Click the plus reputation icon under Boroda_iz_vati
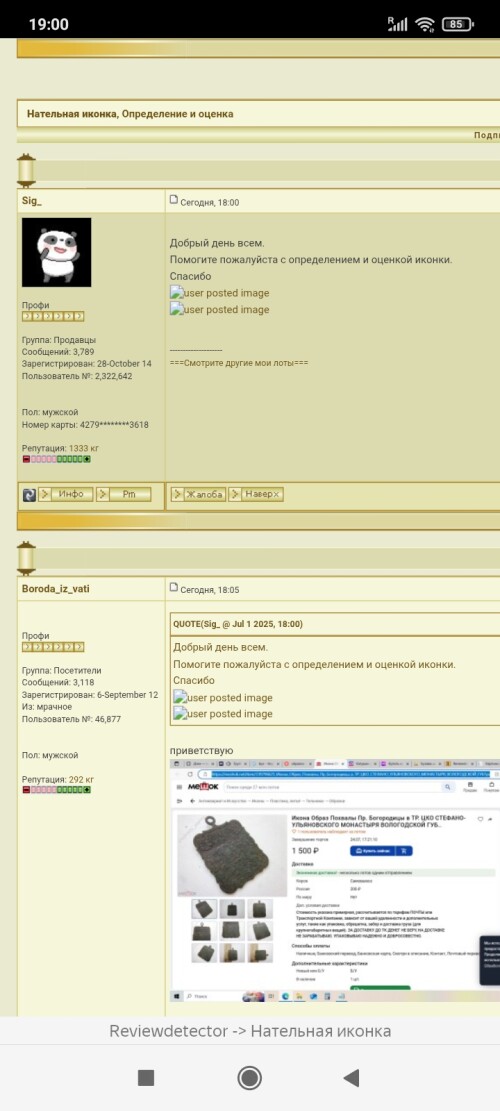The width and height of the screenshot is (500, 1111). click(87, 790)
